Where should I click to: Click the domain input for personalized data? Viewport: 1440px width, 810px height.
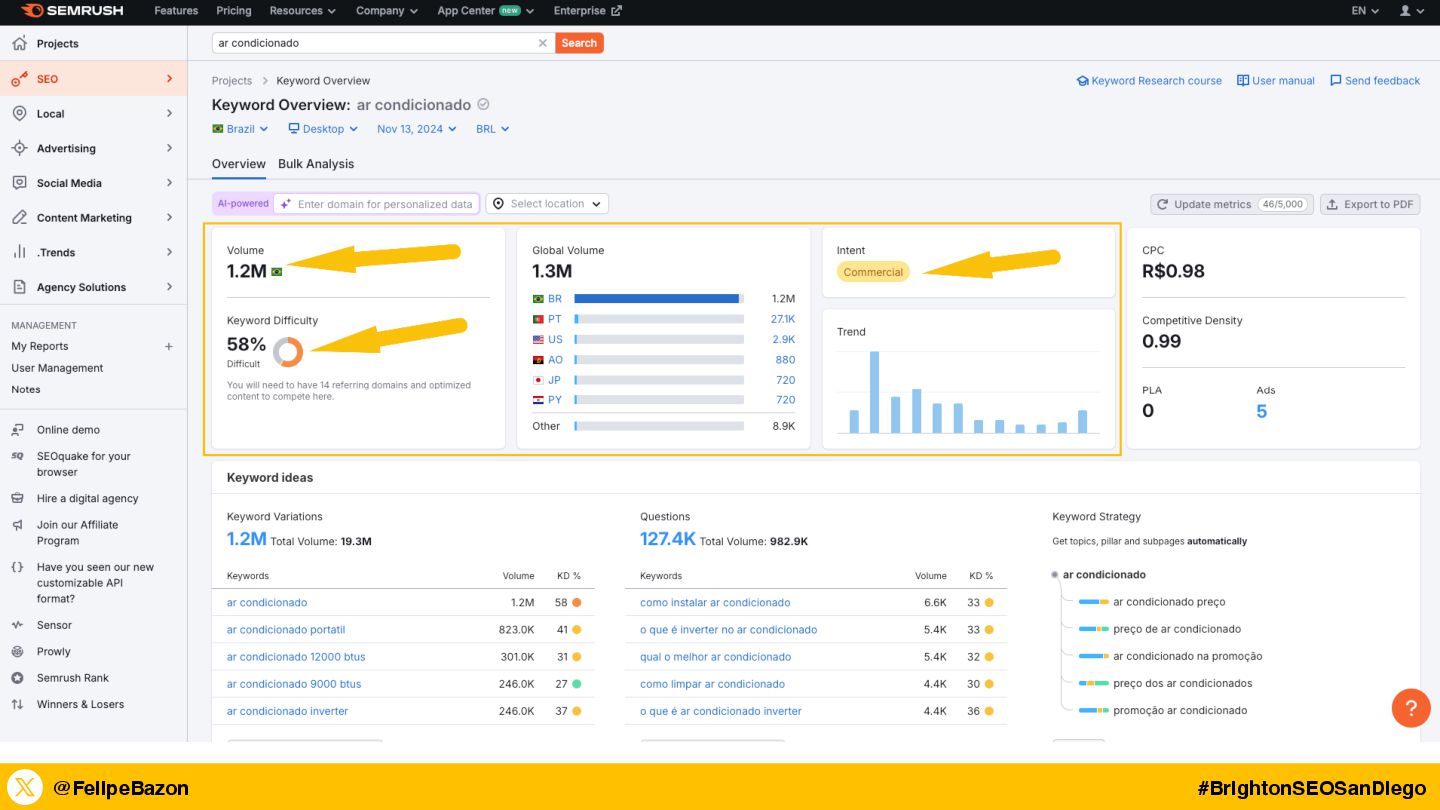(x=384, y=204)
